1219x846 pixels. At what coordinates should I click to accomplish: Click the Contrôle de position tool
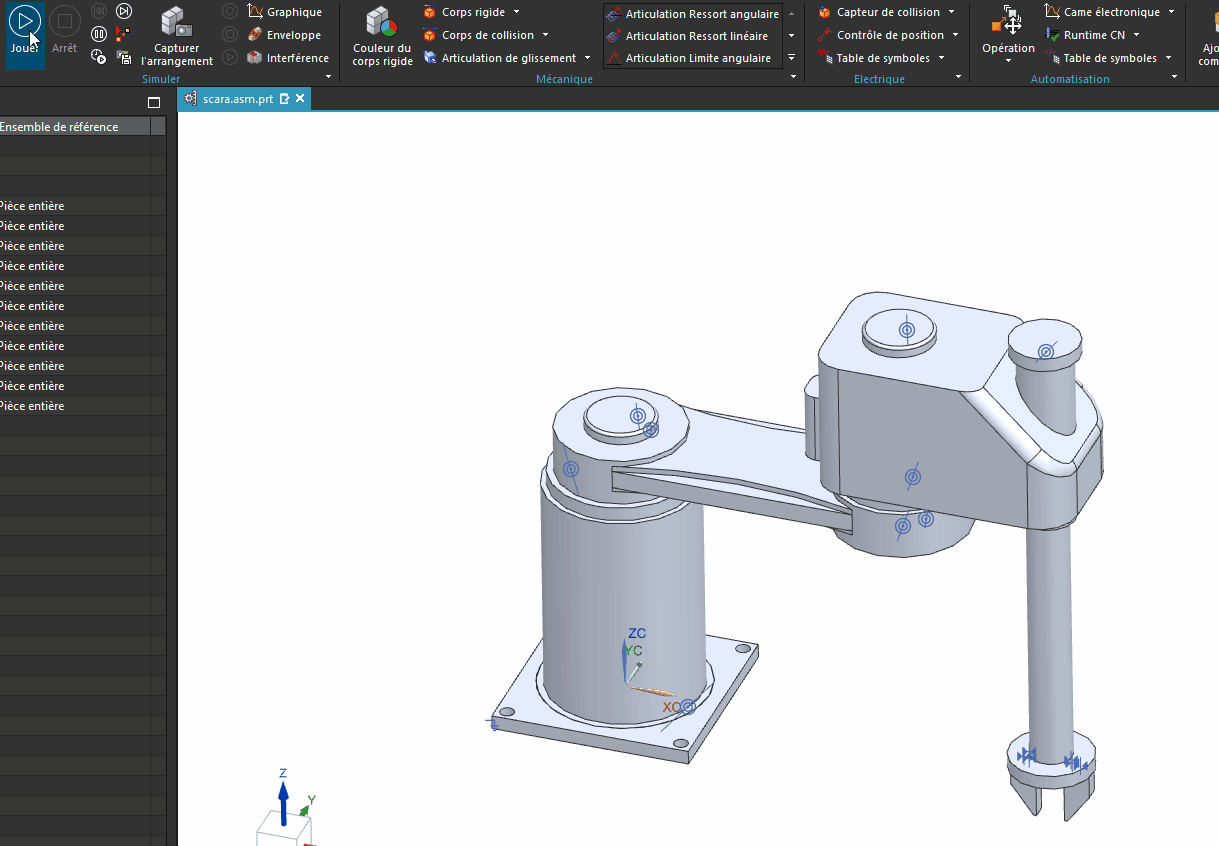pos(881,35)
